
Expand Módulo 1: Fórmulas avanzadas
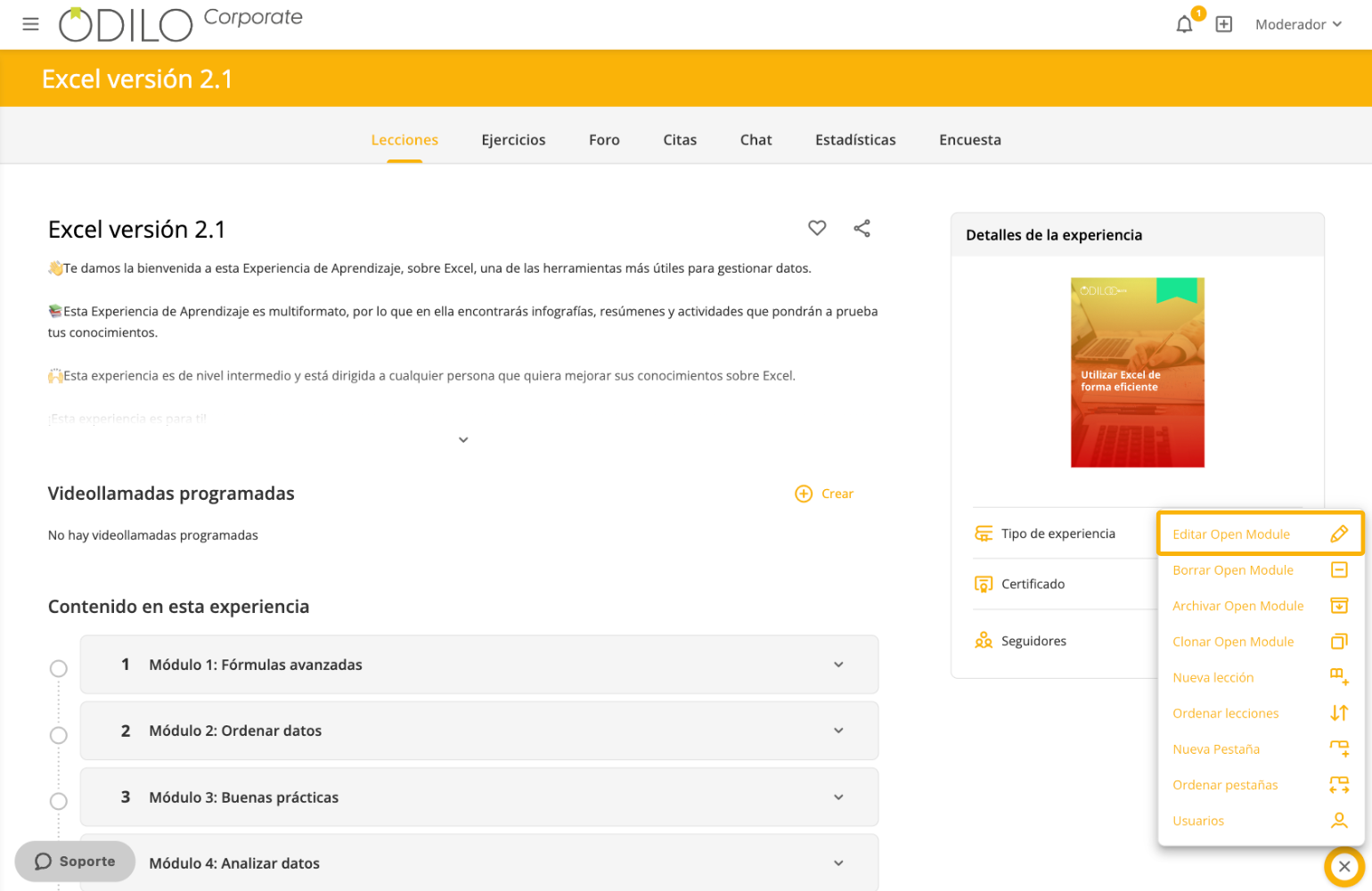click(479, 665)
